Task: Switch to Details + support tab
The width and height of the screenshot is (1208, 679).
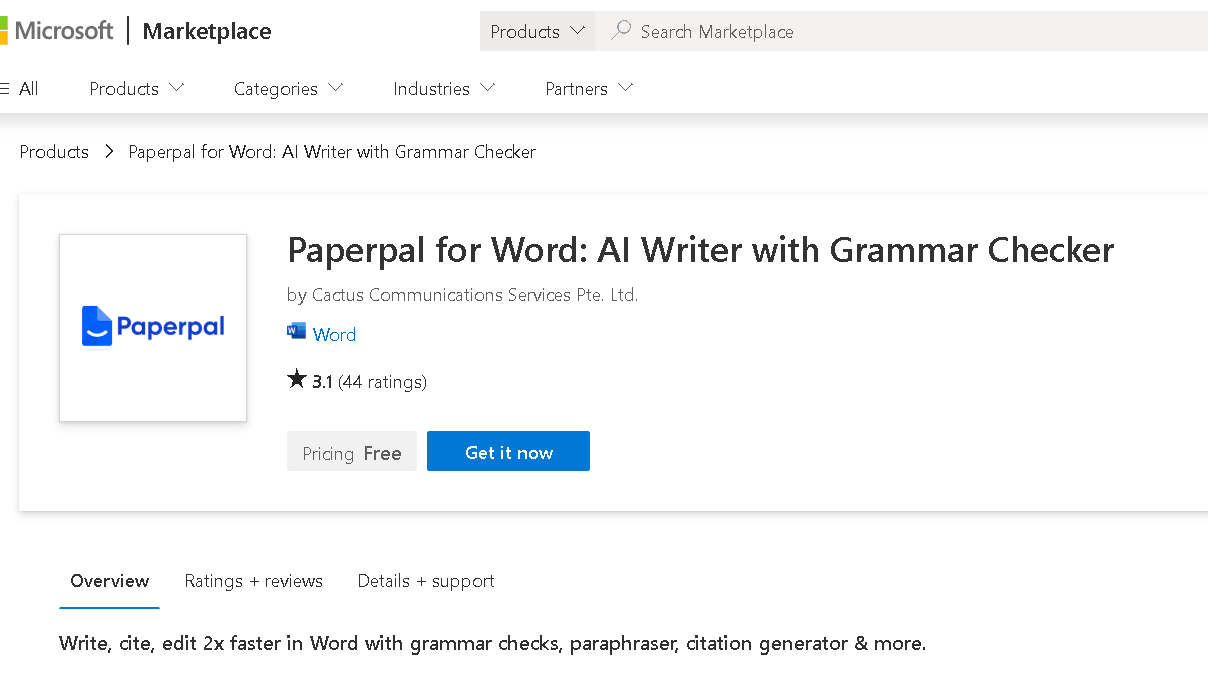Action: 426,581
